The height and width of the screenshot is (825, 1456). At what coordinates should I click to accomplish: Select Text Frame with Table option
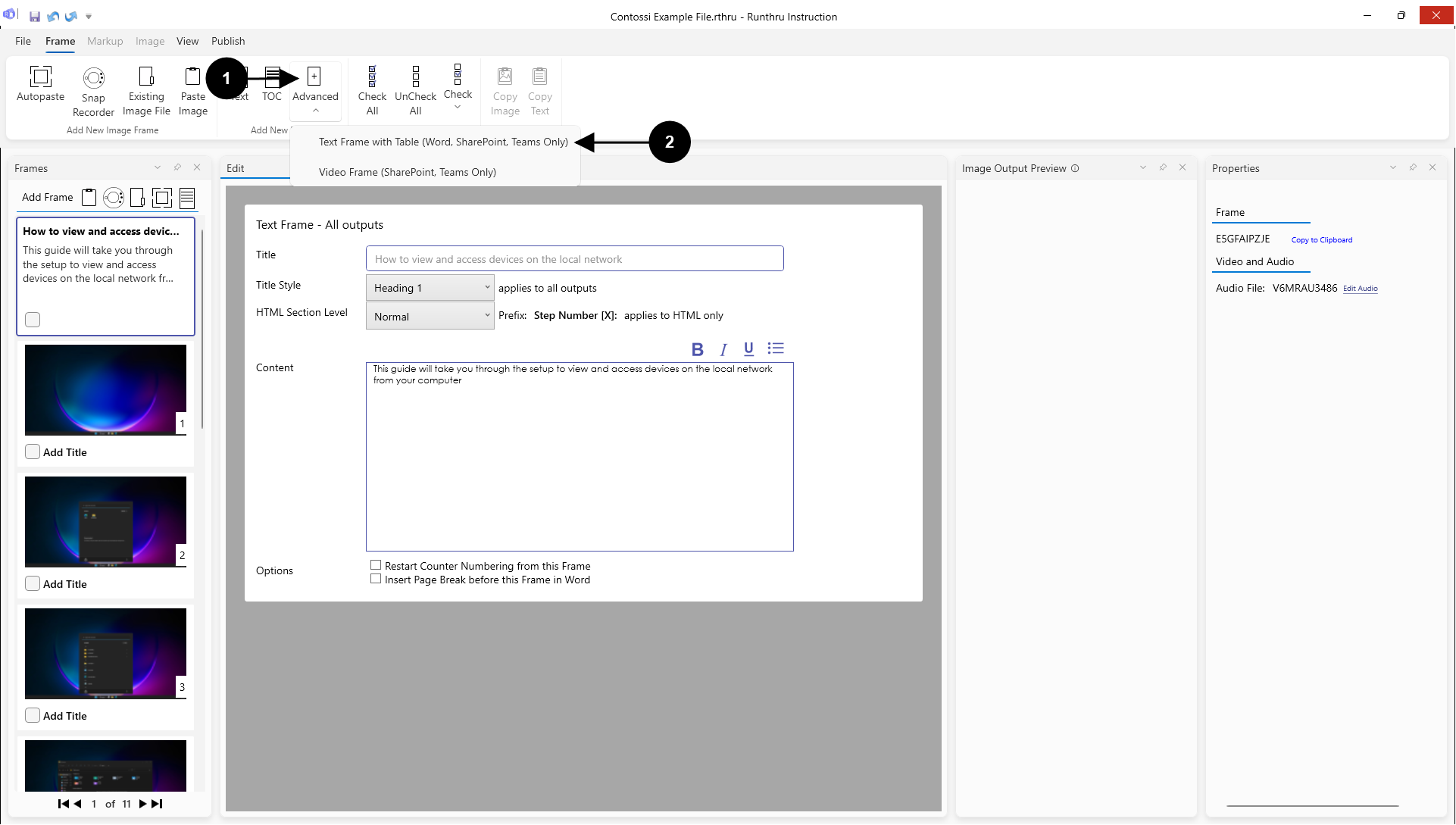(443, 142)
